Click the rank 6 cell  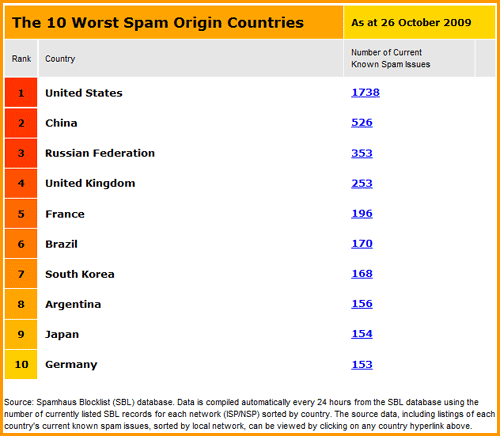21,244
